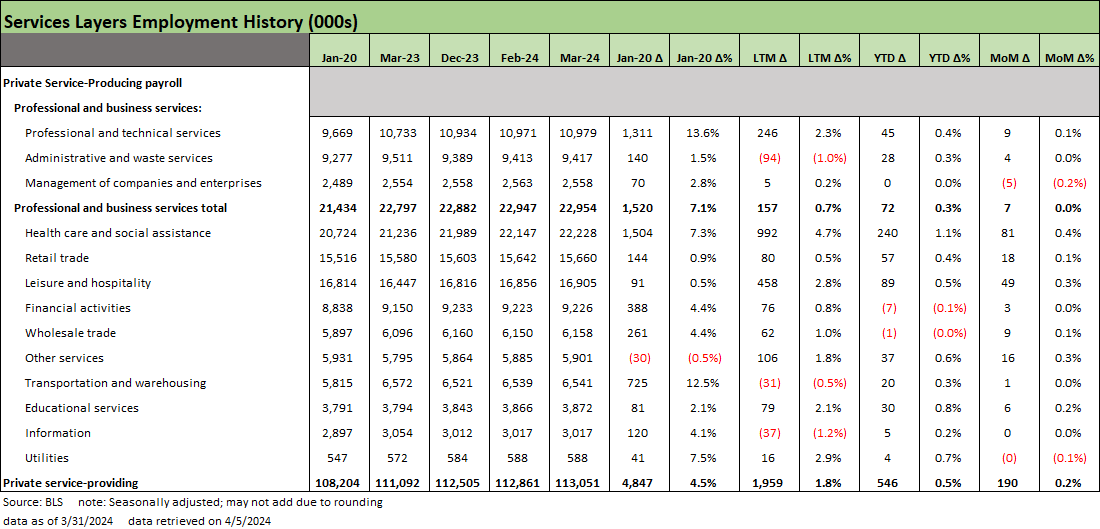The width and height of the screenshot is (1100, 529).
Task: Select 'Private Service-Producing payroll' row label
Action: (93, 83)
